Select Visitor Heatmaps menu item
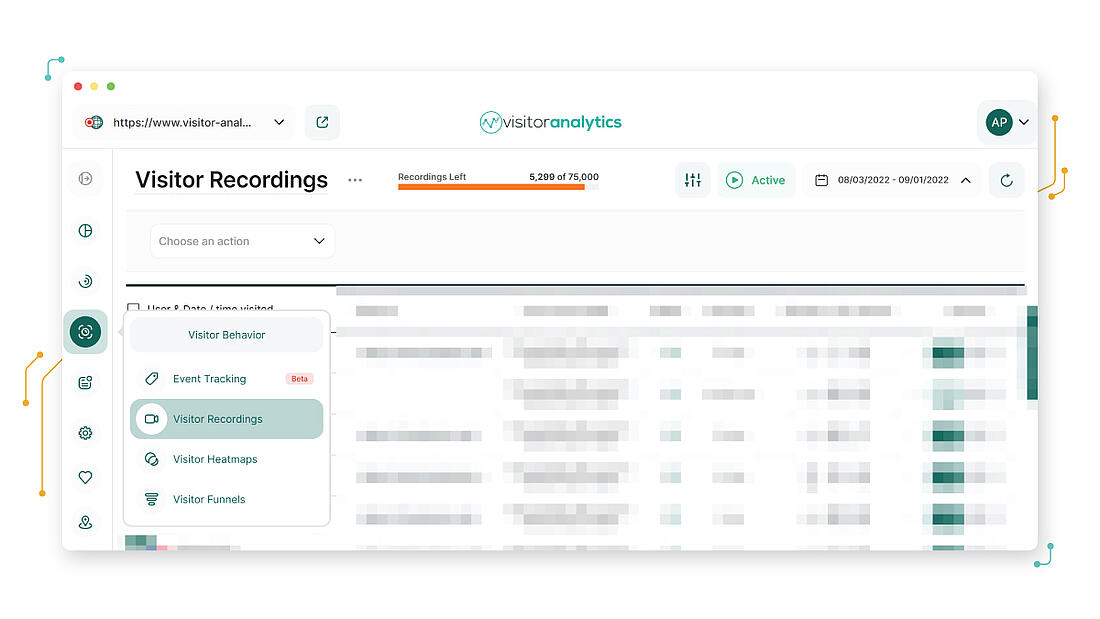The height and width of the screenshot is (619, 1100). (x=227, y=459)
